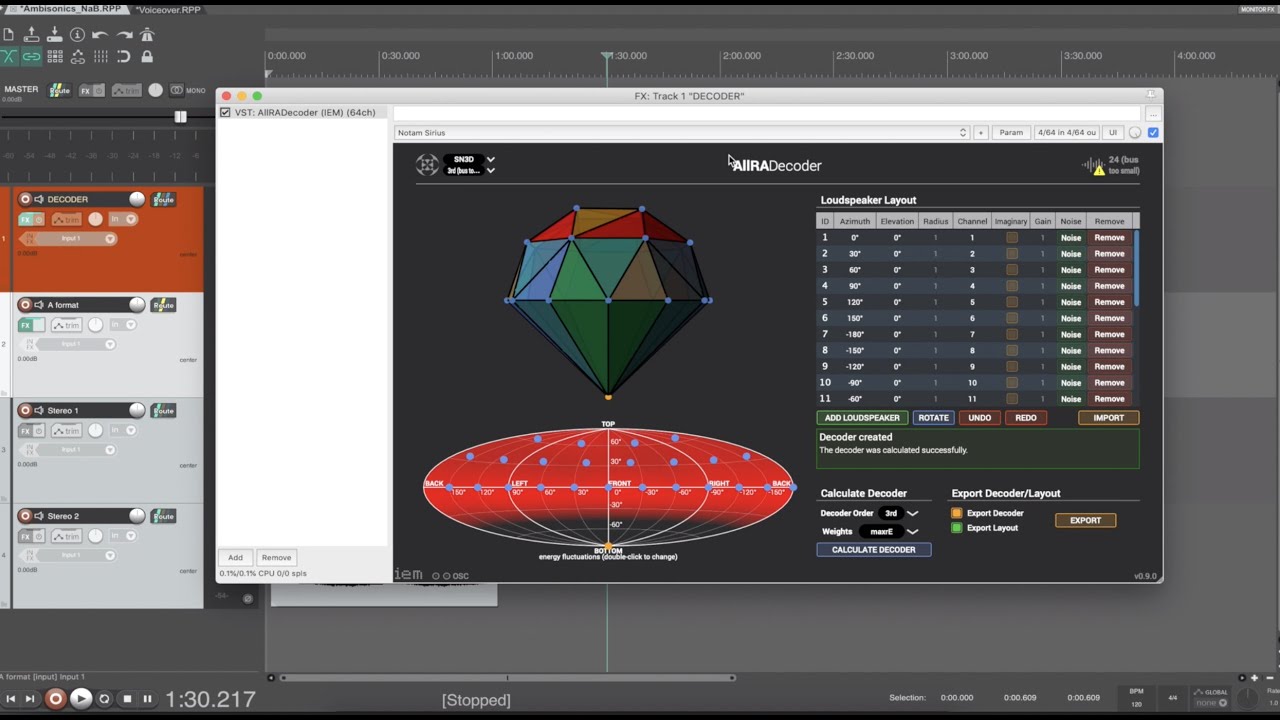
Task: Open Project Settings info icon
Action: [78, 34]
